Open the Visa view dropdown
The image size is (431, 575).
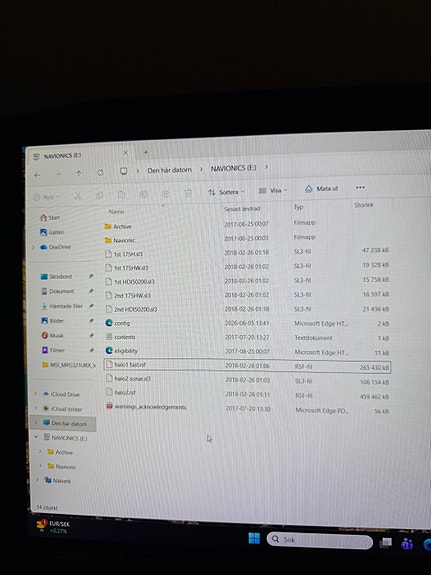(x=273, y=191)
